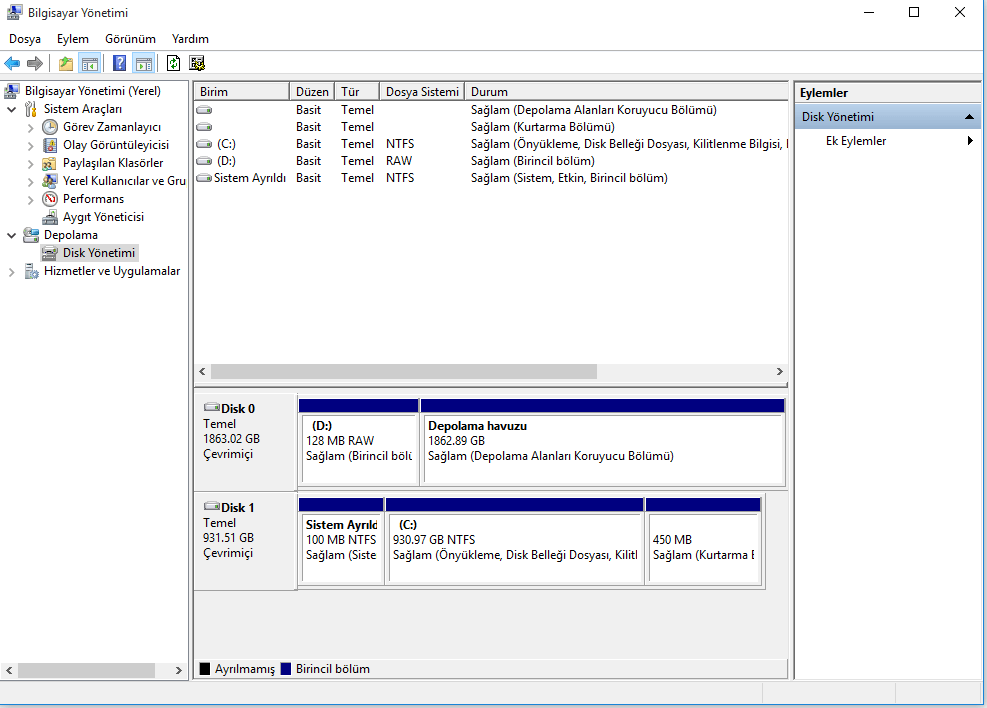Click the Forward arrow toolbar icon
This screenshot has width=987, height=708.
35,63
